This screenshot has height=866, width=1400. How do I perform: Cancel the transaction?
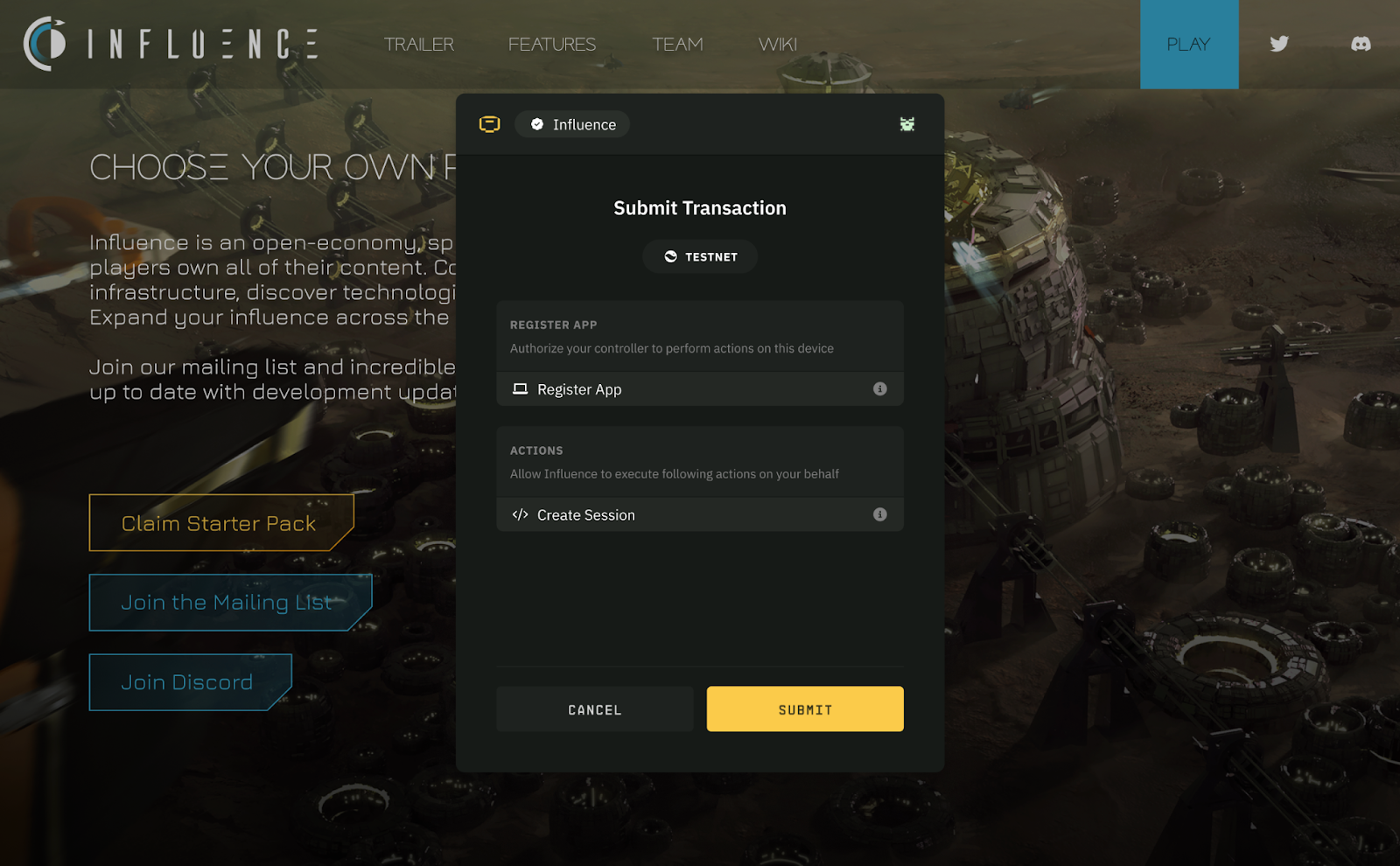595,709
